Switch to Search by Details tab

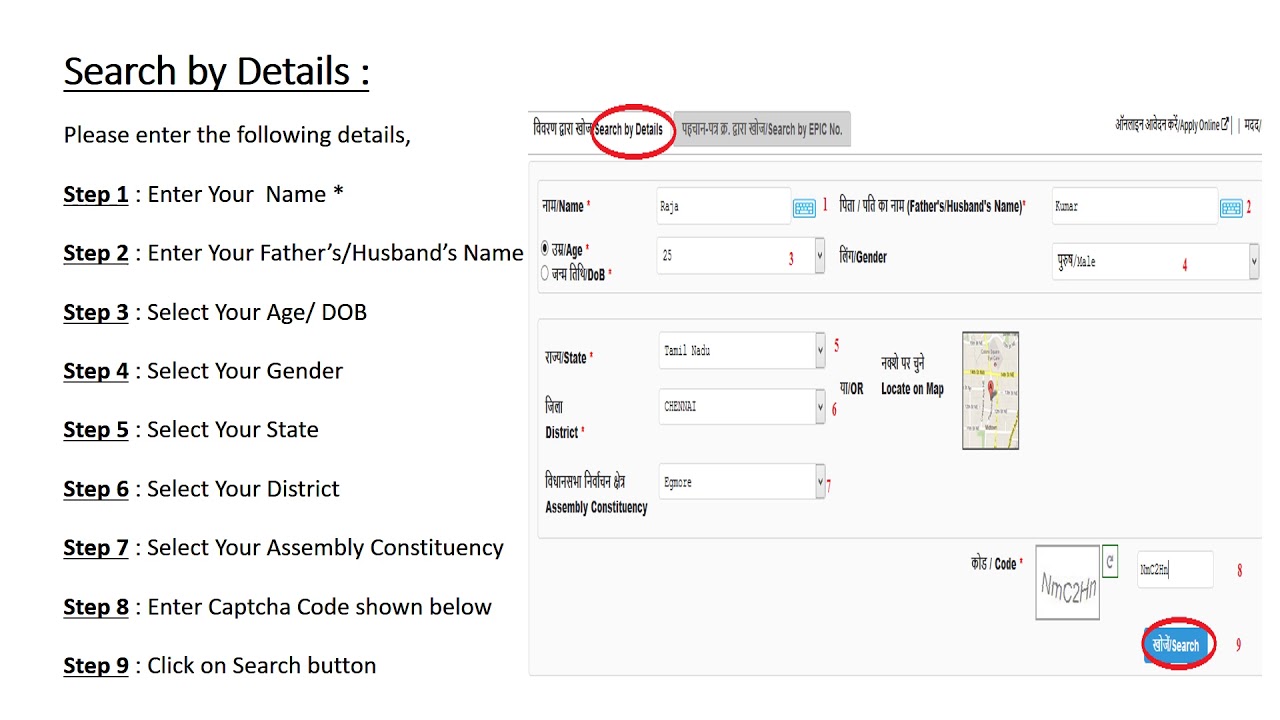coord(599,129)
